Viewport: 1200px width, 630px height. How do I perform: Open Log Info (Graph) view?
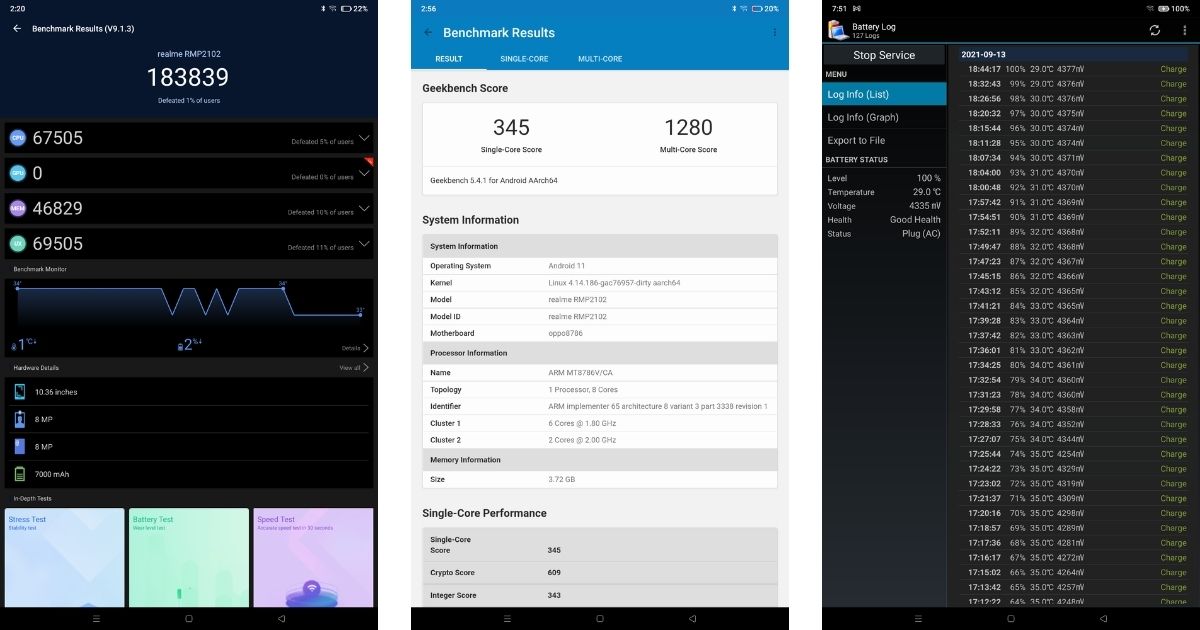(x=863, y=117)
